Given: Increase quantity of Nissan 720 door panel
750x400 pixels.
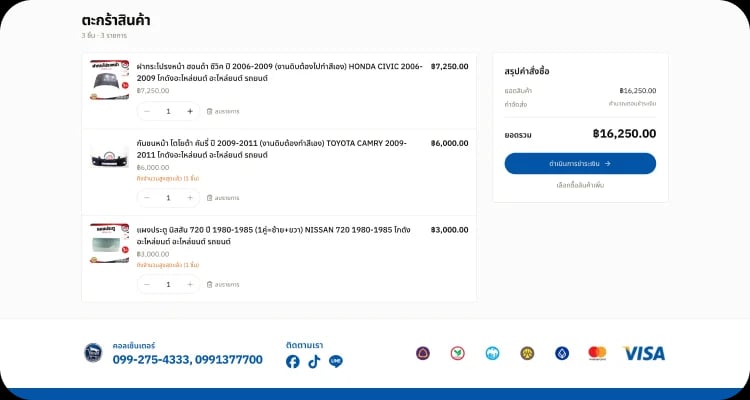Looking at the screenshot, I should [190, 284].
